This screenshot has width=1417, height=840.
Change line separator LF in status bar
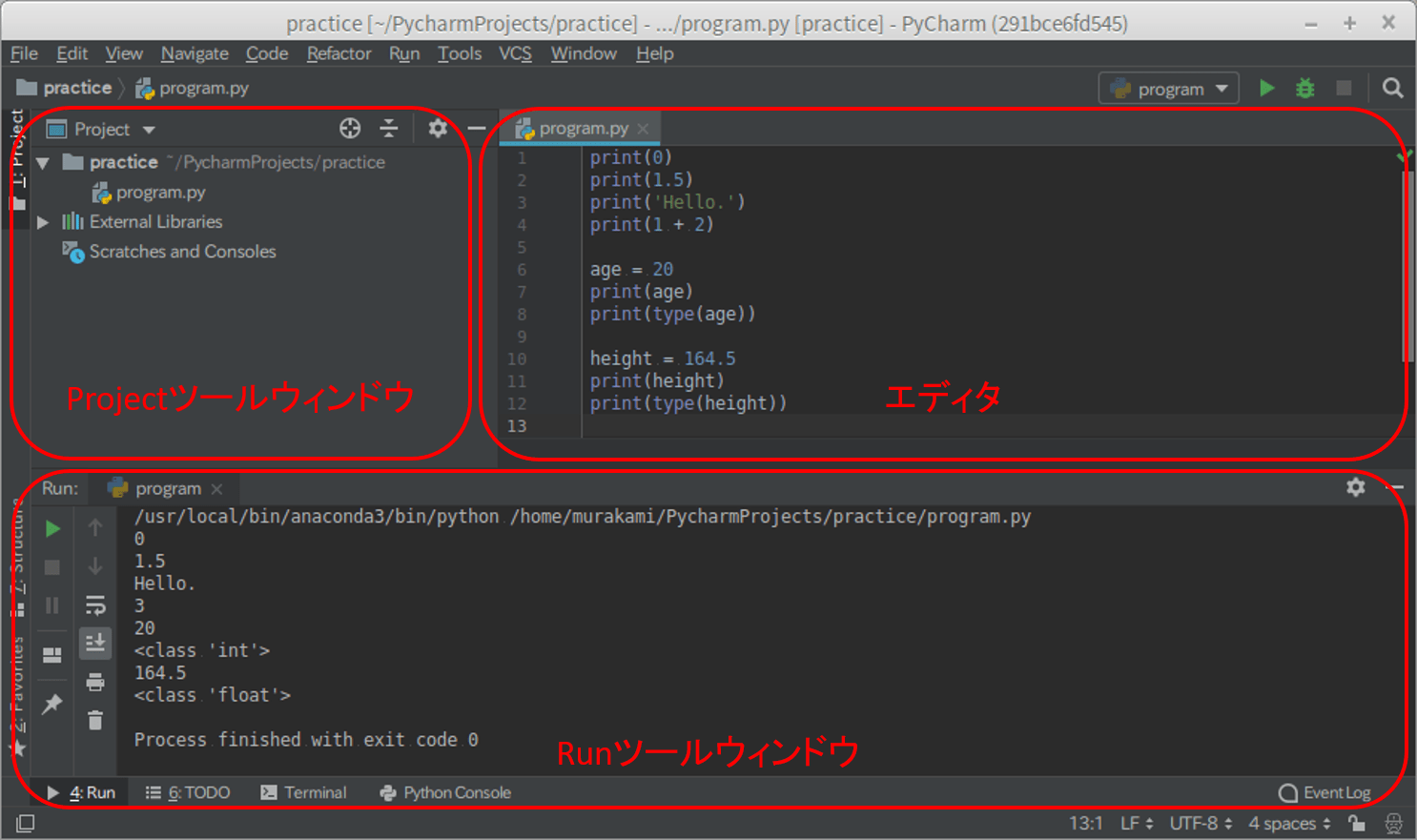(x=1137, y=823)
